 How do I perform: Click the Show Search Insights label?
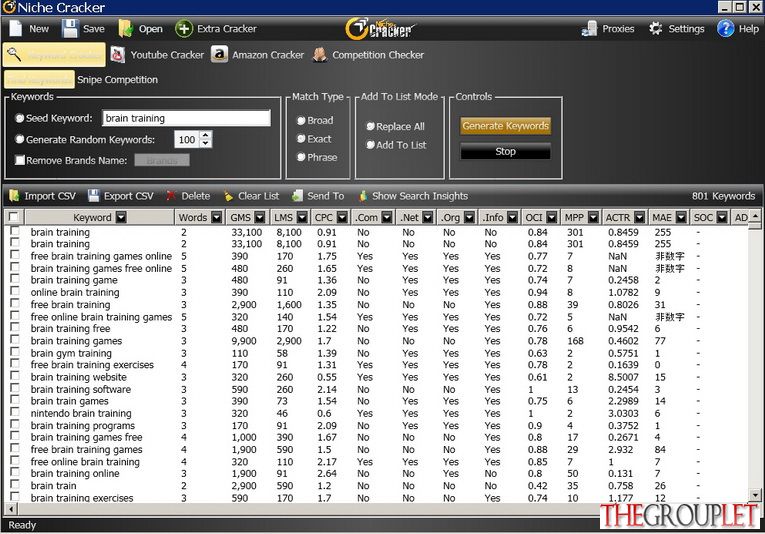420,196
